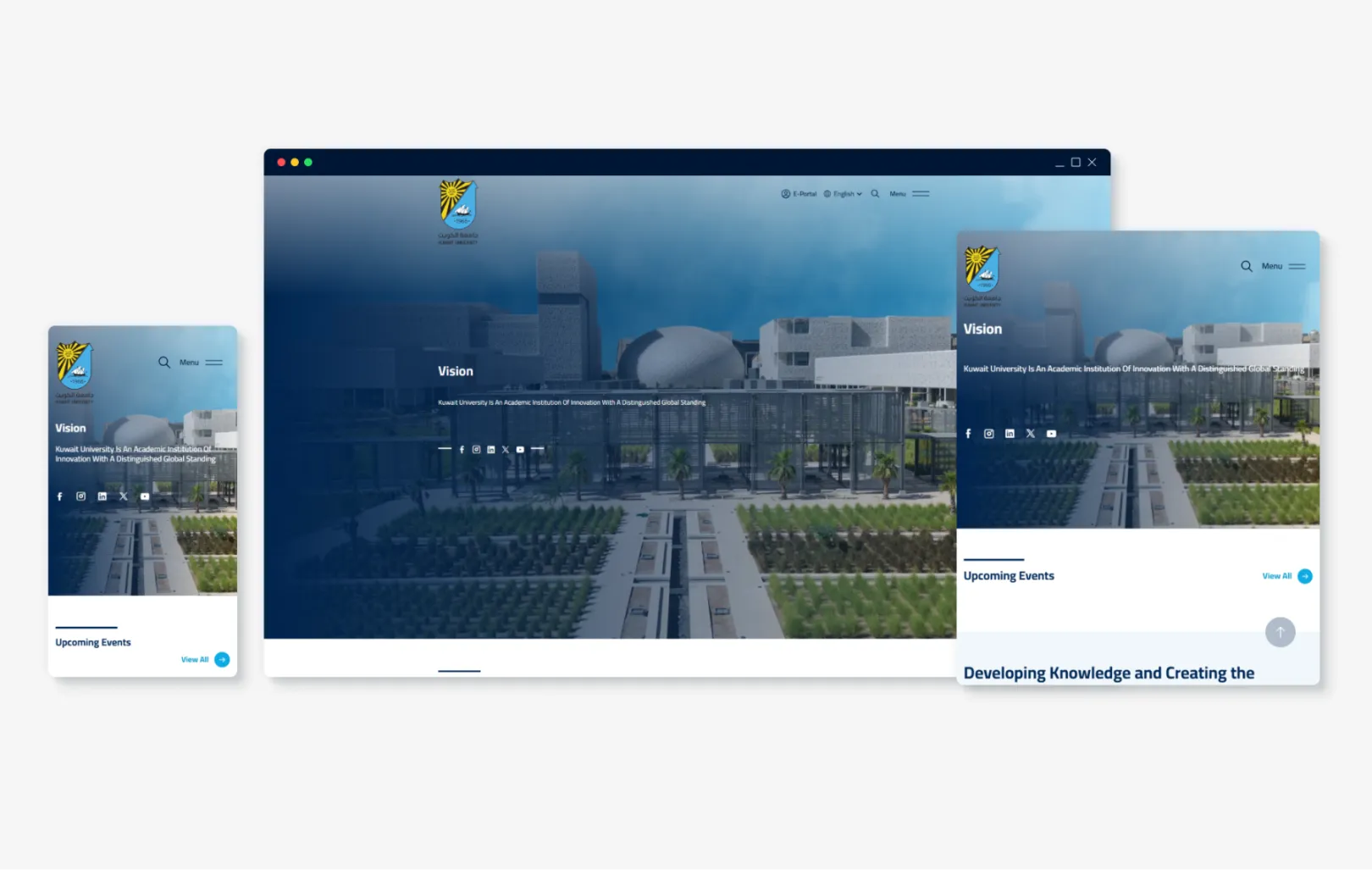
Task: Click the Facebook icon in the desktop browser view
Action: [462, 450]
